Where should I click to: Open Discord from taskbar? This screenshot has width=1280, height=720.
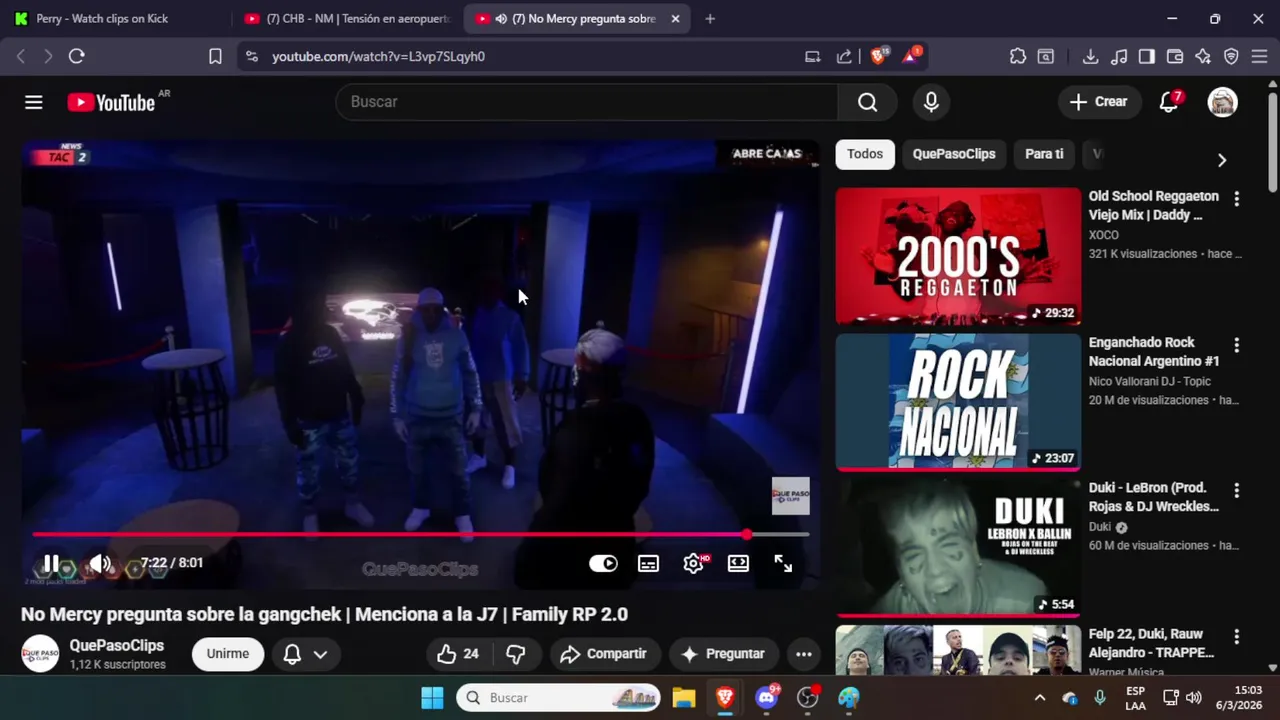[767, 697]
